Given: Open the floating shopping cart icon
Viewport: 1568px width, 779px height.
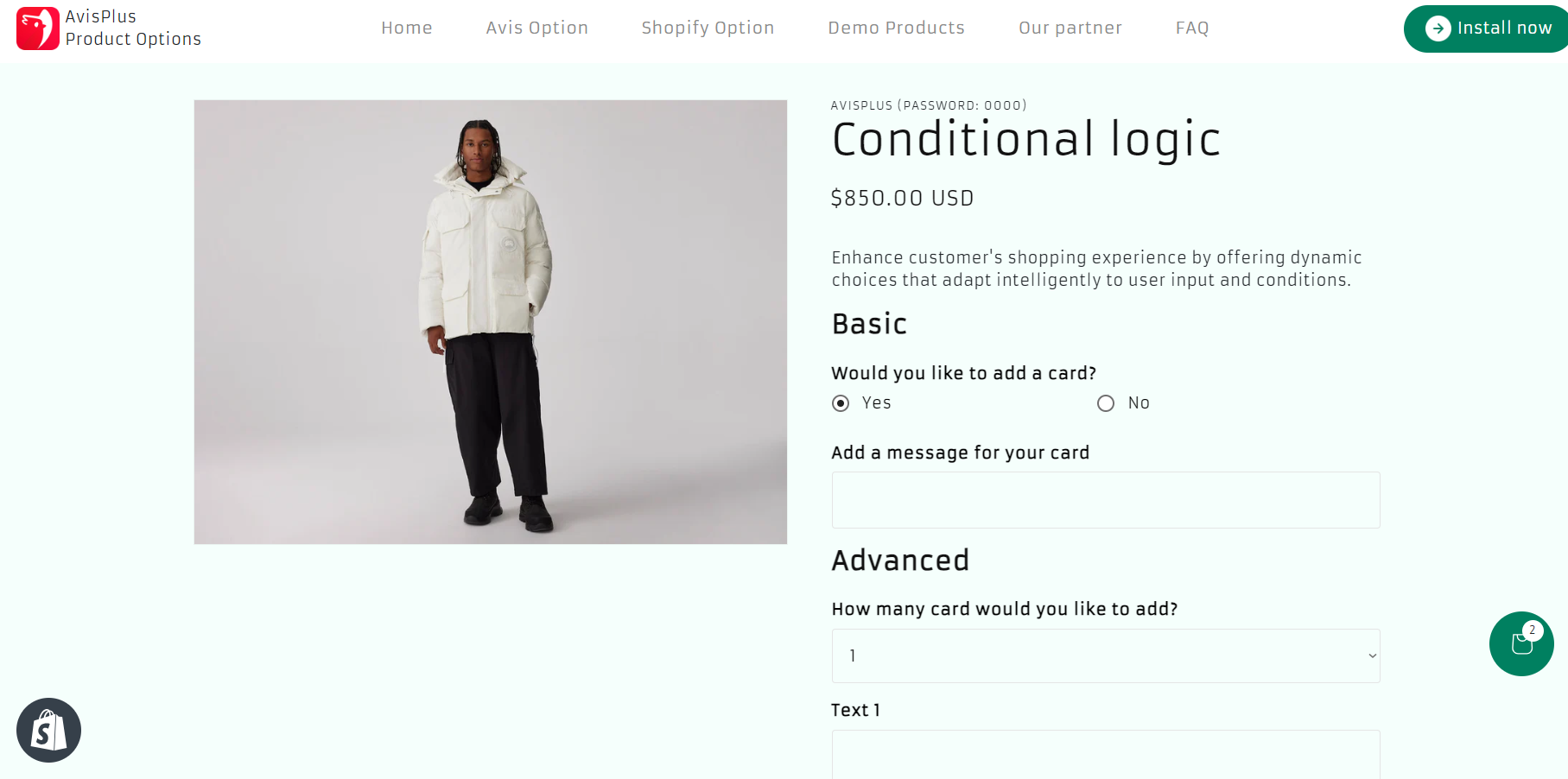Looking at the screenshot, I should click(x=1520, y=645).
